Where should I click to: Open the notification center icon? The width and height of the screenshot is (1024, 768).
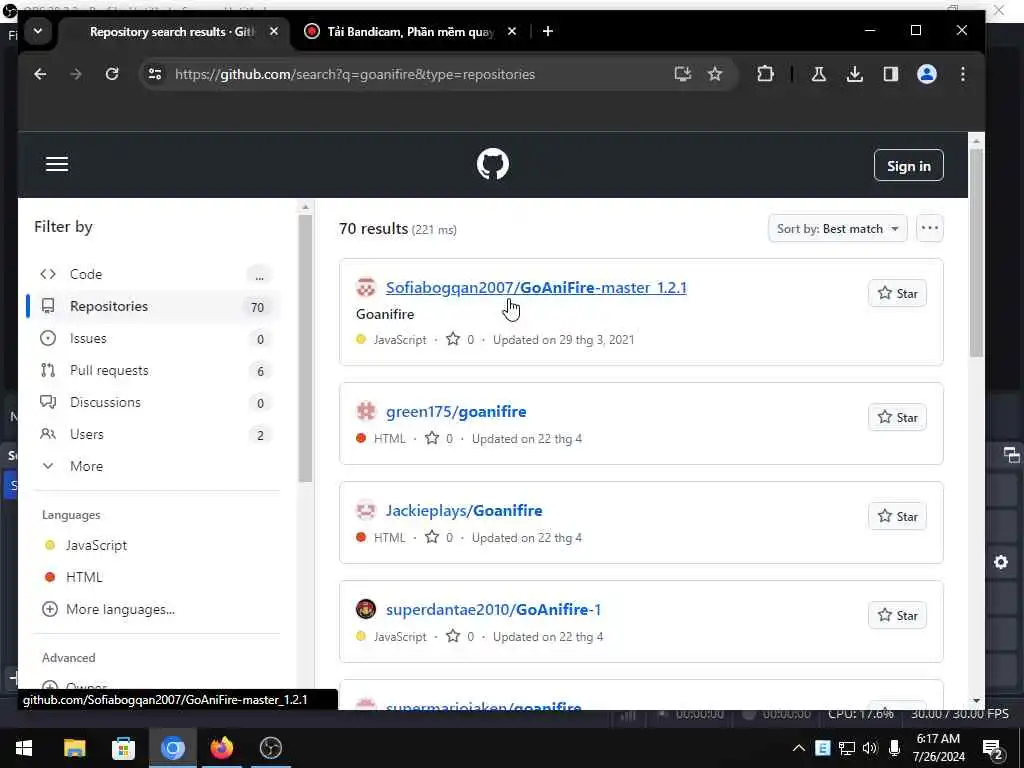point(992,749)
